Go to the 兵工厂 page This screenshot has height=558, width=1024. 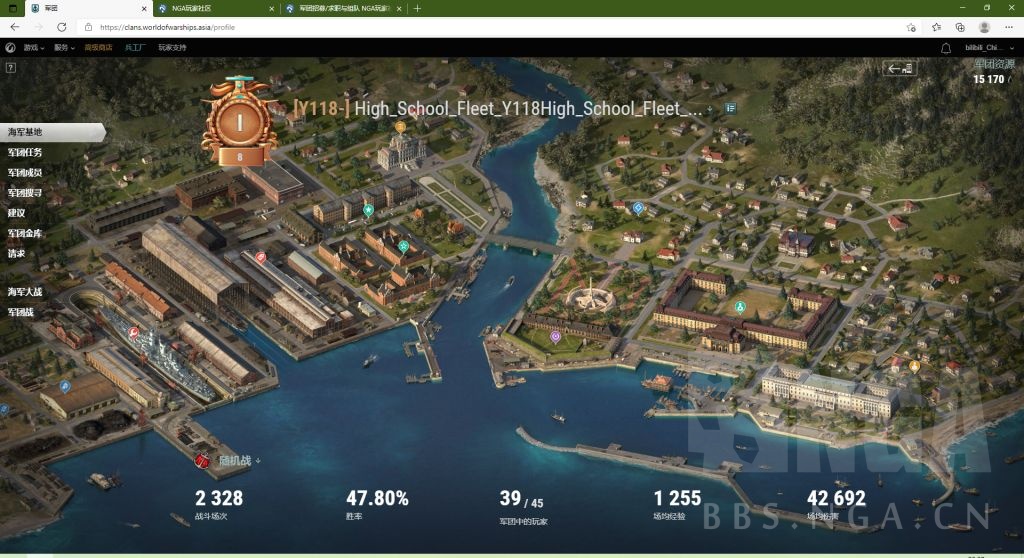tap(134, 47)
